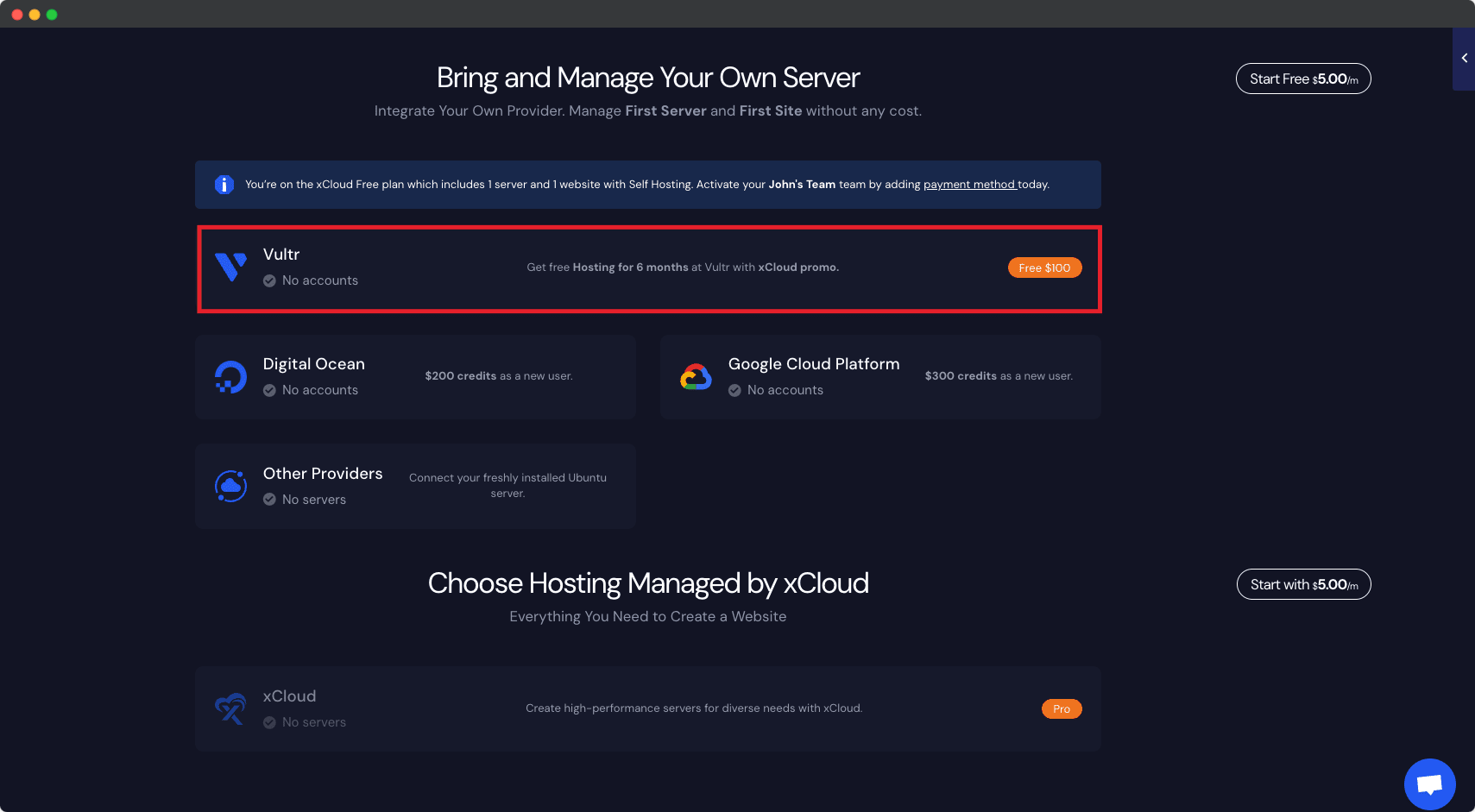Image resolution: width=1475 pixels, height=812 pixels.
Task: Open the payment method link
Action: [x=968, y=184]
